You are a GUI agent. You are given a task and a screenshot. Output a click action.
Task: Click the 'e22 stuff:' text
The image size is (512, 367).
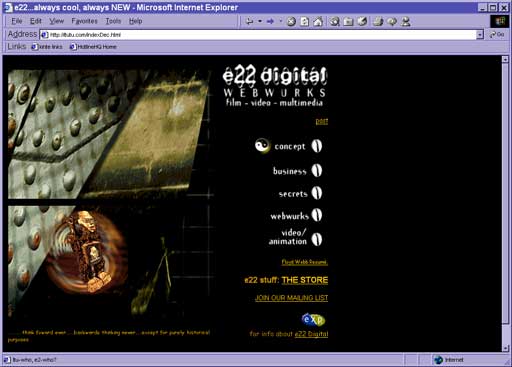pos(261,280)
